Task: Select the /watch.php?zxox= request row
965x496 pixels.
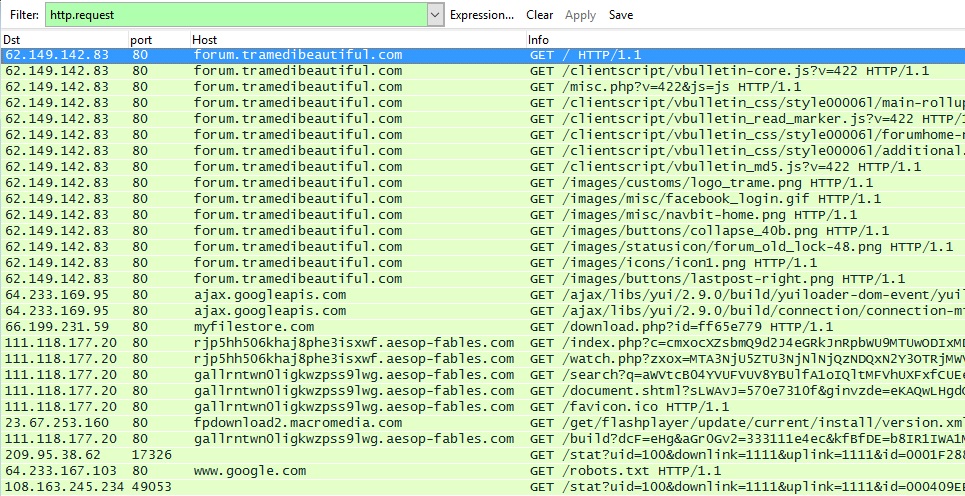Action: (482, 359)
